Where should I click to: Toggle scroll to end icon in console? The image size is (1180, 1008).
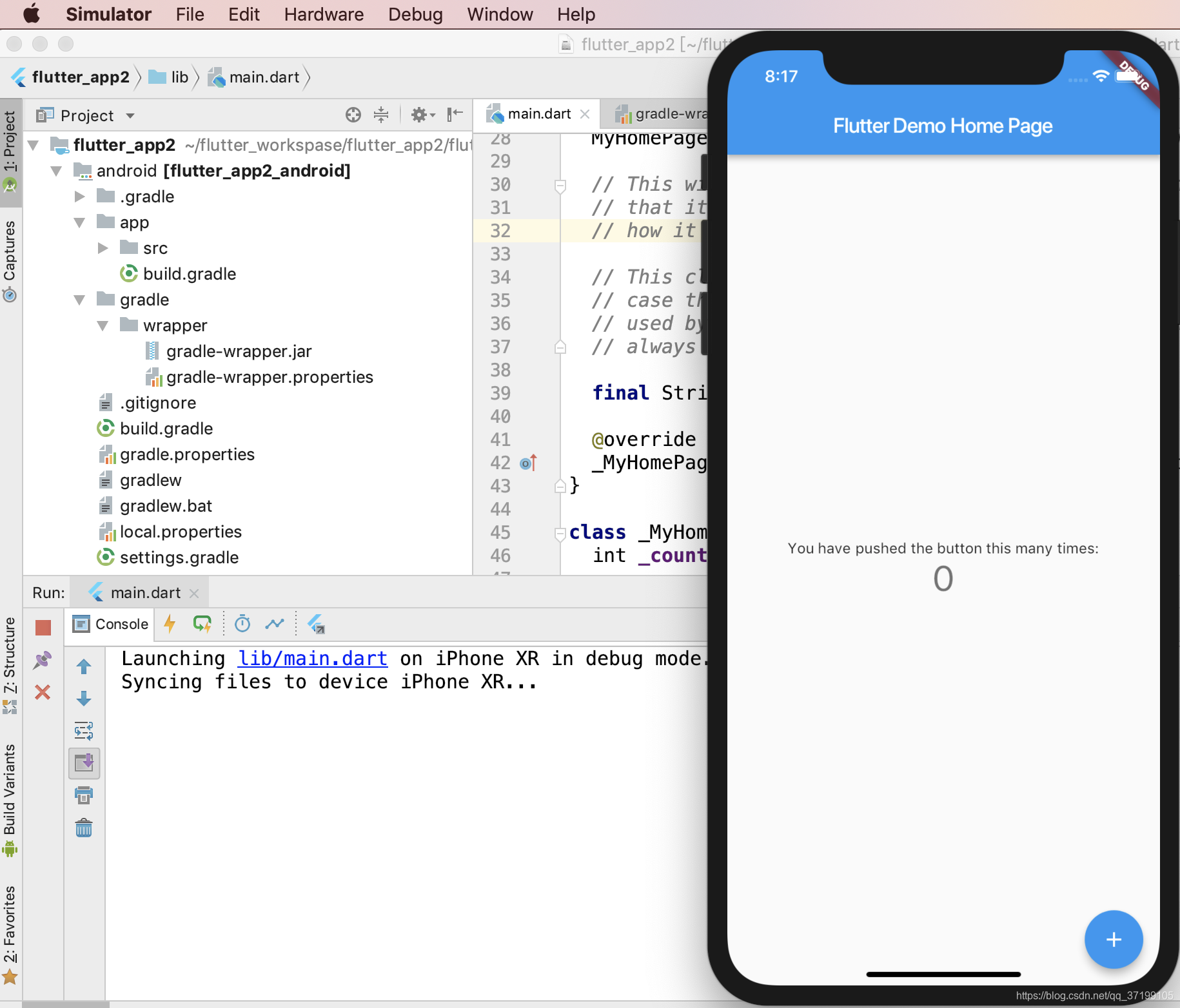pyautogui.click(x=84, y=763)
